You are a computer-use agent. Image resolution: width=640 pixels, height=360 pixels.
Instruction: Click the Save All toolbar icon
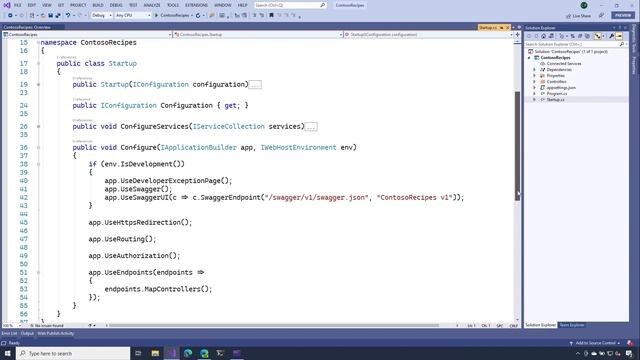pos(58,16)
